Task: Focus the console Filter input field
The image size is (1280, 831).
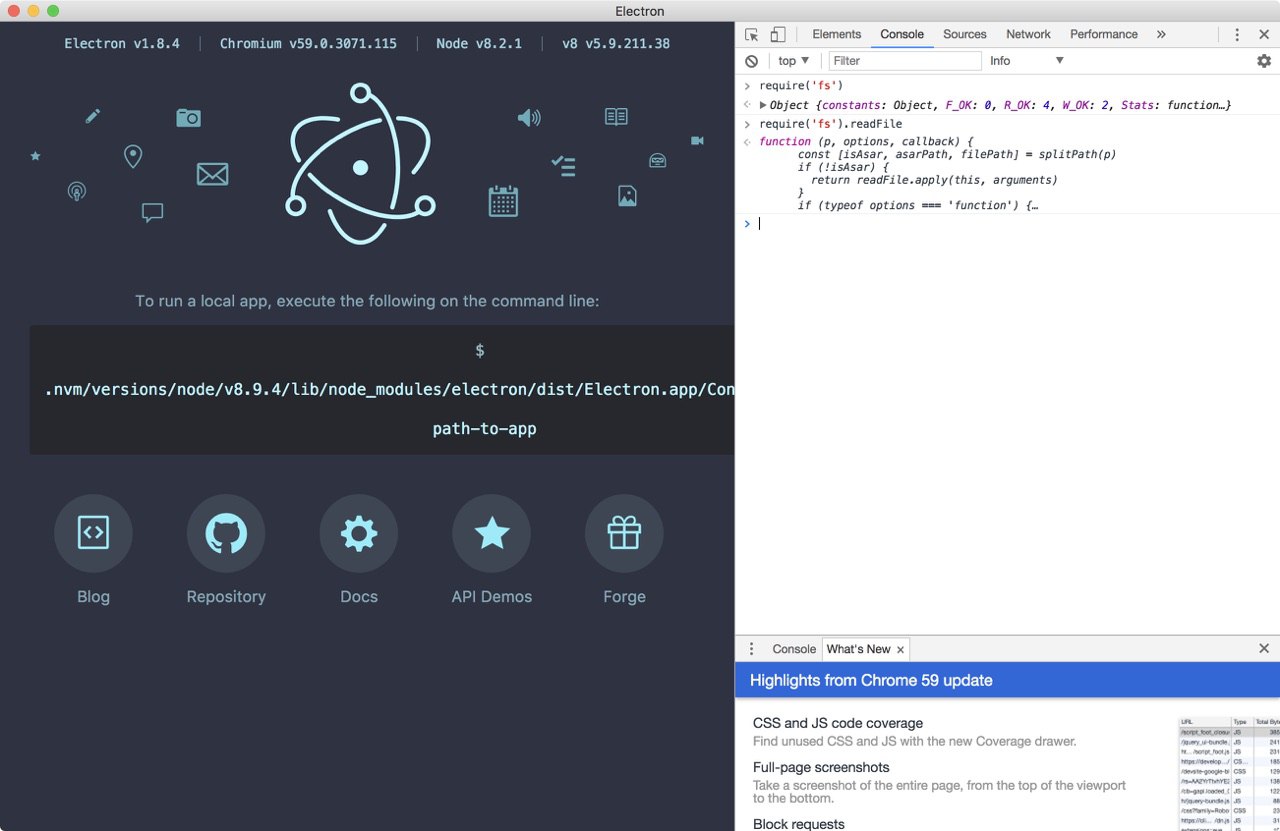Action: click(905, 61)
